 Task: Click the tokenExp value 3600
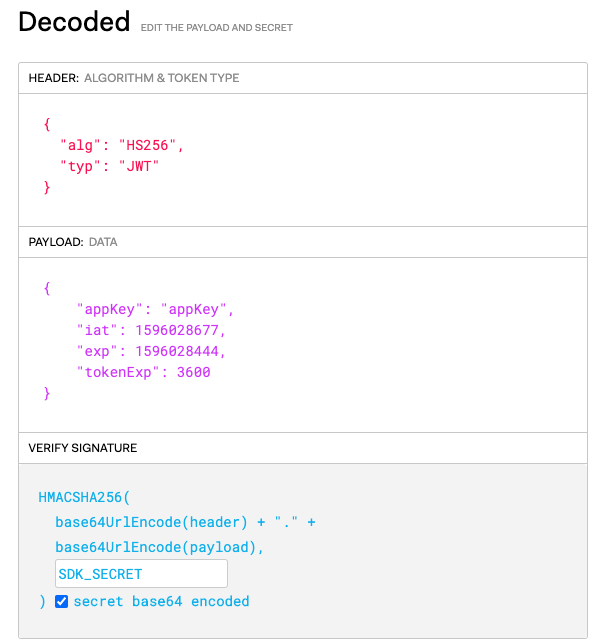[193, 372]
